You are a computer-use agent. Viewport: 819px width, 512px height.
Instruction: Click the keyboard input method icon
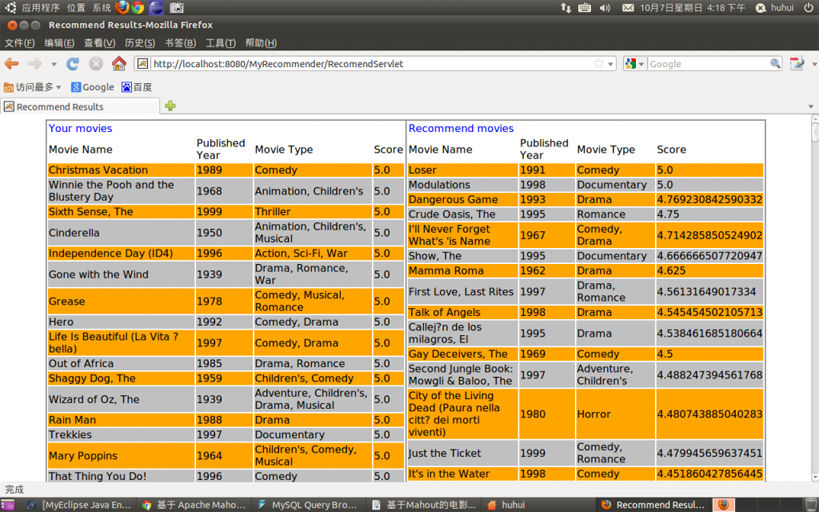(585, 8)
